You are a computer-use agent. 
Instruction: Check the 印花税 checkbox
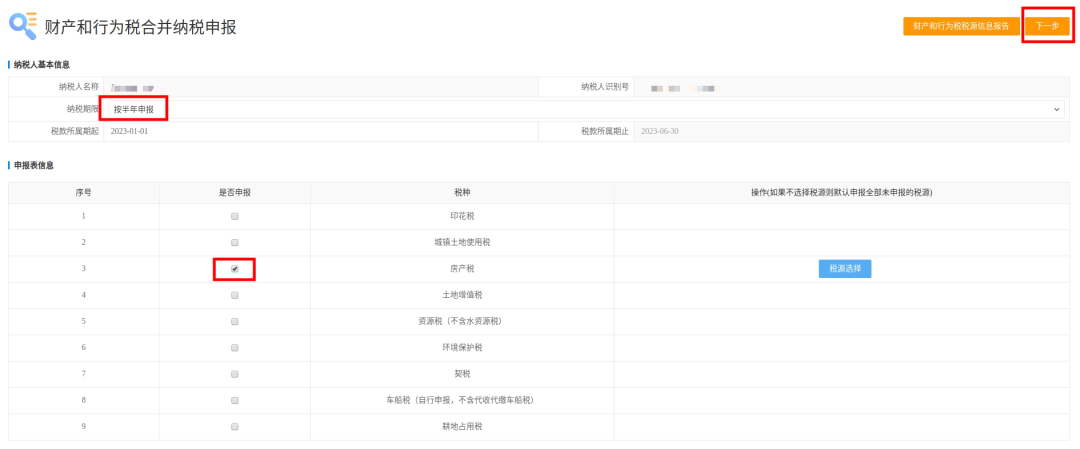tap(235, 216)
